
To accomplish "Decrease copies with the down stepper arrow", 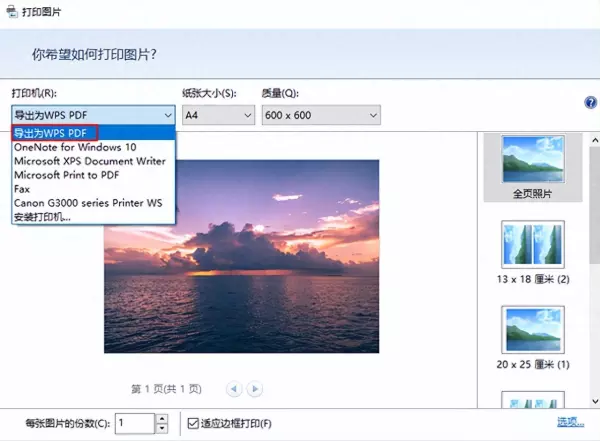I will point(162,429).
